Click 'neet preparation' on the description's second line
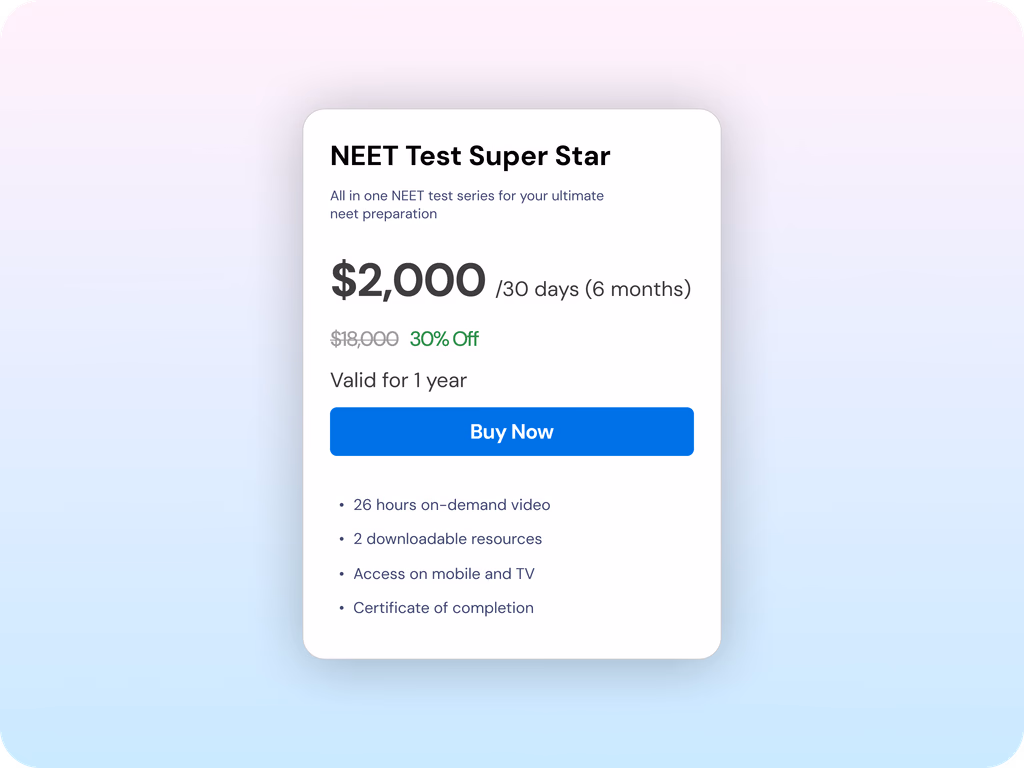The image size is (1024, 768). (383, 214)
